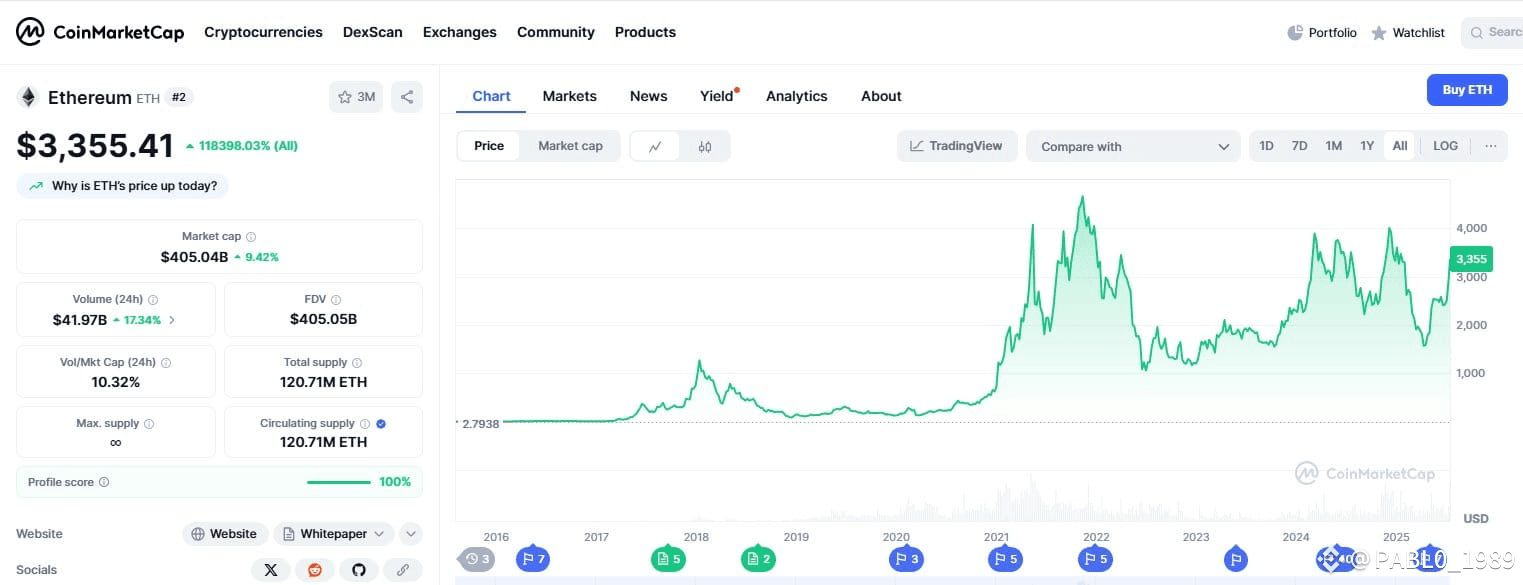Click the green document marker with 2
This screenshot has height=585, width=1523.
click(x=758, y=559)
